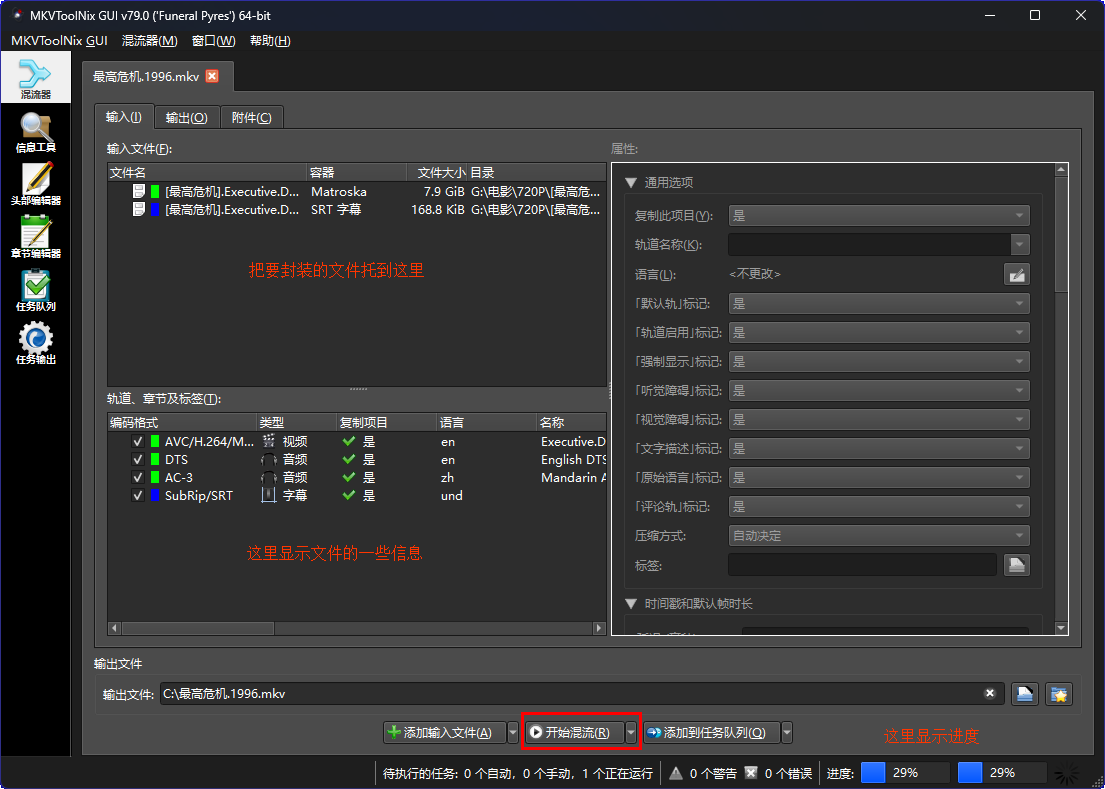This screenshot has width=1105, height=789.
Task: Open the 任务输出 job output view
Action: coord(35,343)
